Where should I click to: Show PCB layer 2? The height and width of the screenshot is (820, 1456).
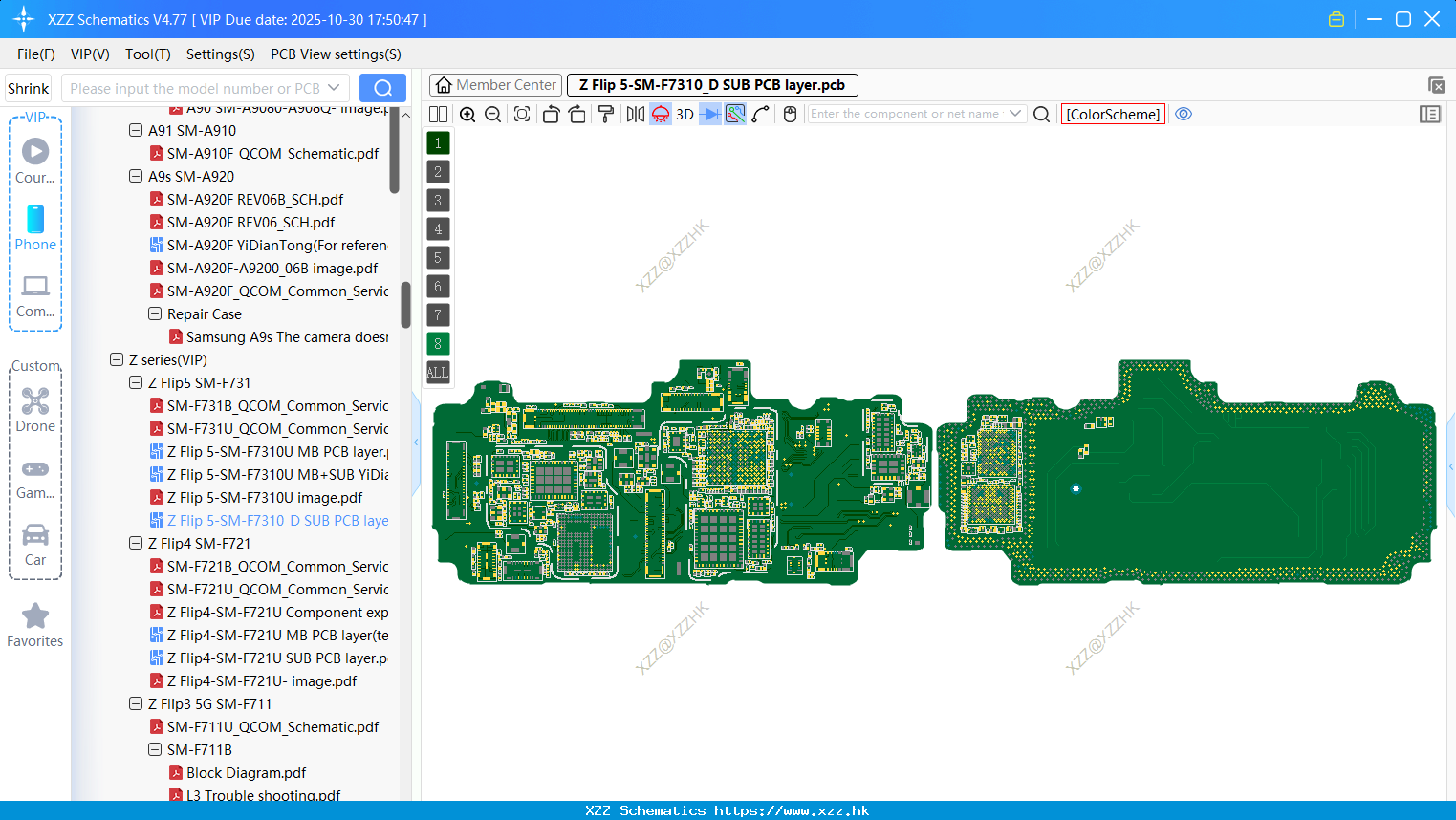click(438, 171)
